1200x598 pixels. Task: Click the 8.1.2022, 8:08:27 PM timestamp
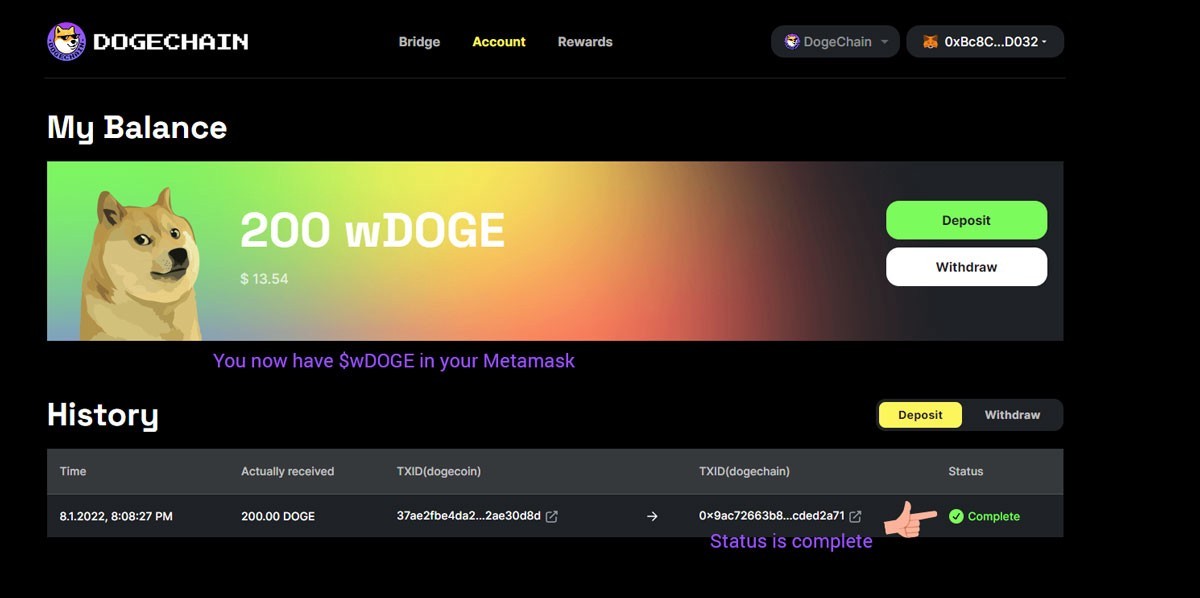[x=116, y=516]
